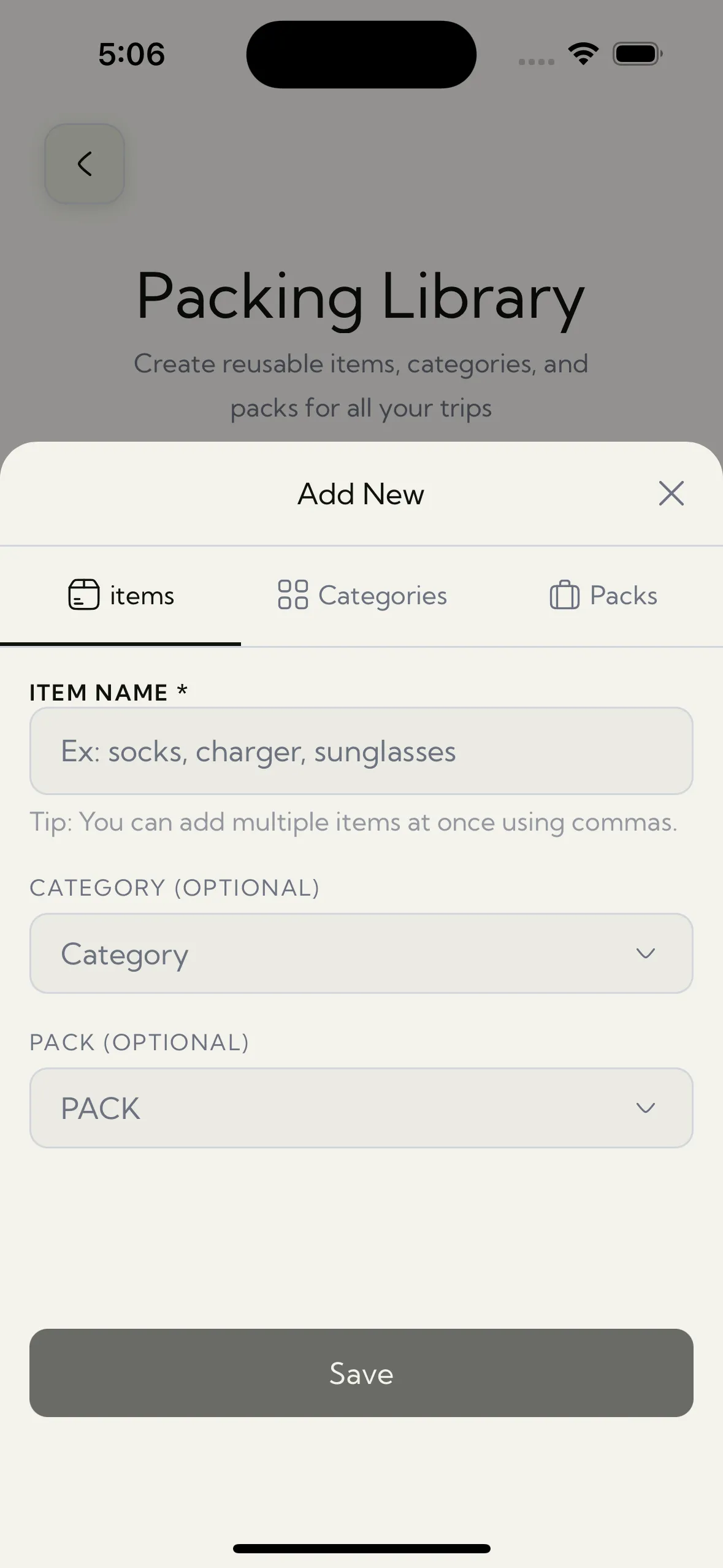723x1568 pixels.
Task: Tap the Wi-Fi status icon
Action: 583,54
